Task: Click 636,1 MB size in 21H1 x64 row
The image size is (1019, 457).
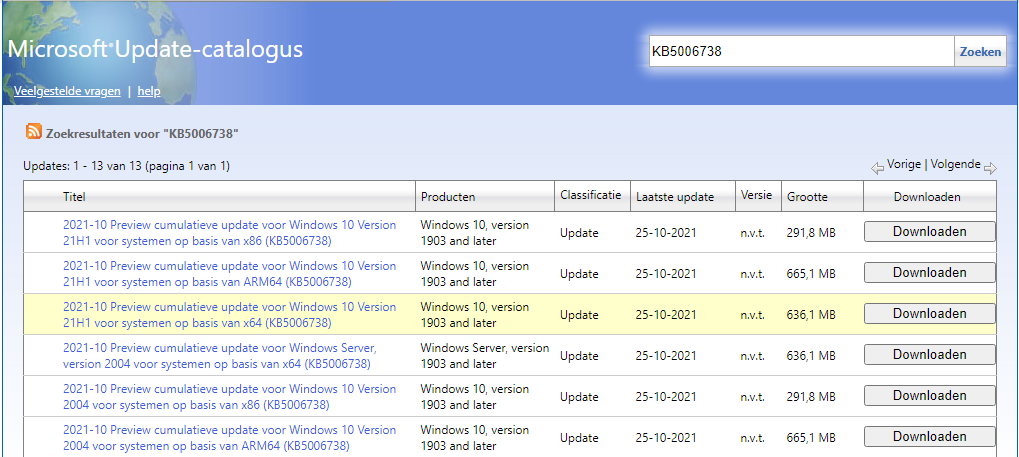Action: 811,315
